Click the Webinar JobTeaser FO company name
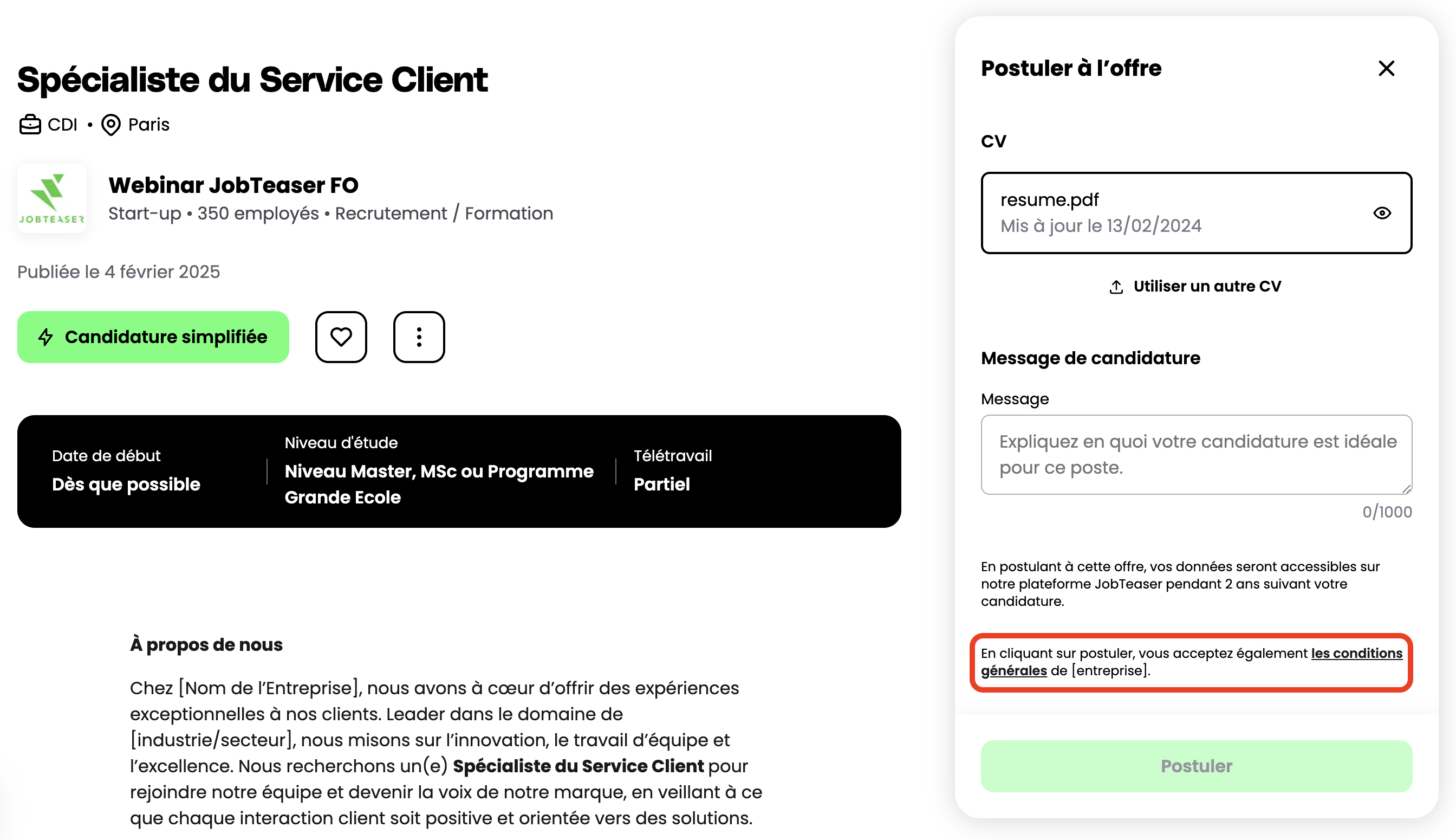 tap(233, 185)
